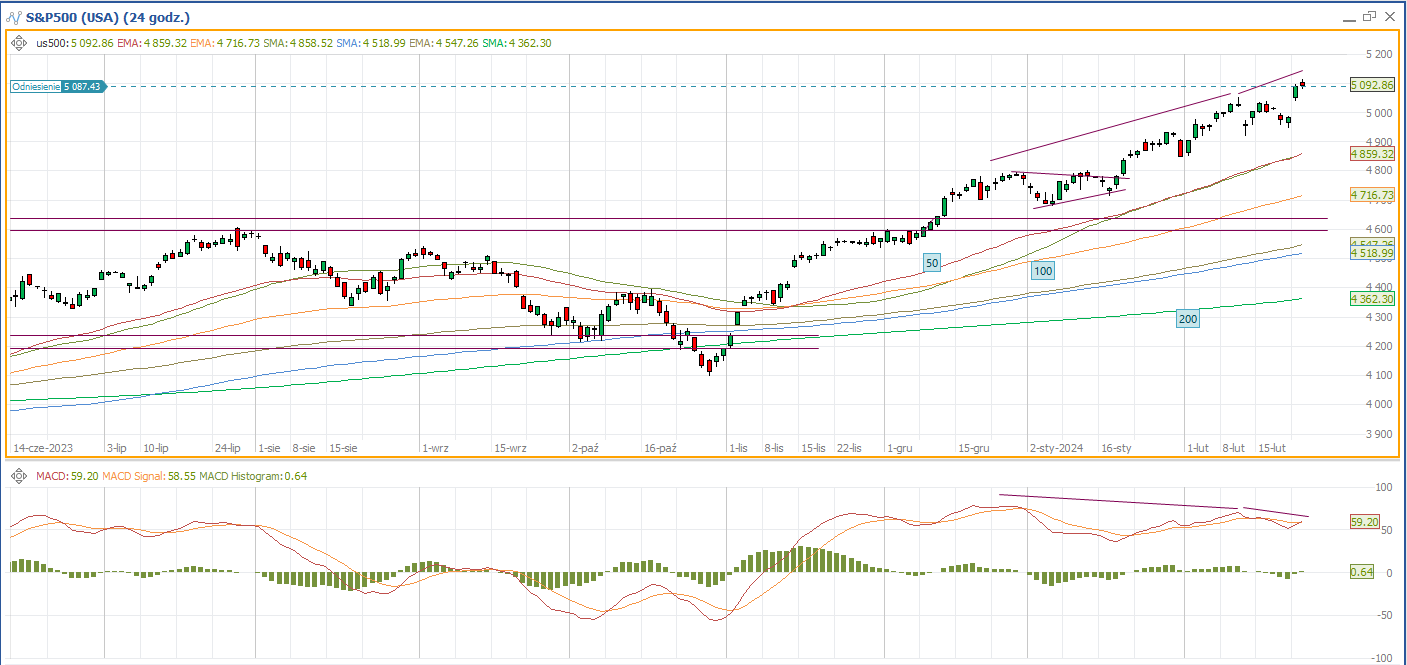Click the "200" moving average label box

tap(1187, 319)
